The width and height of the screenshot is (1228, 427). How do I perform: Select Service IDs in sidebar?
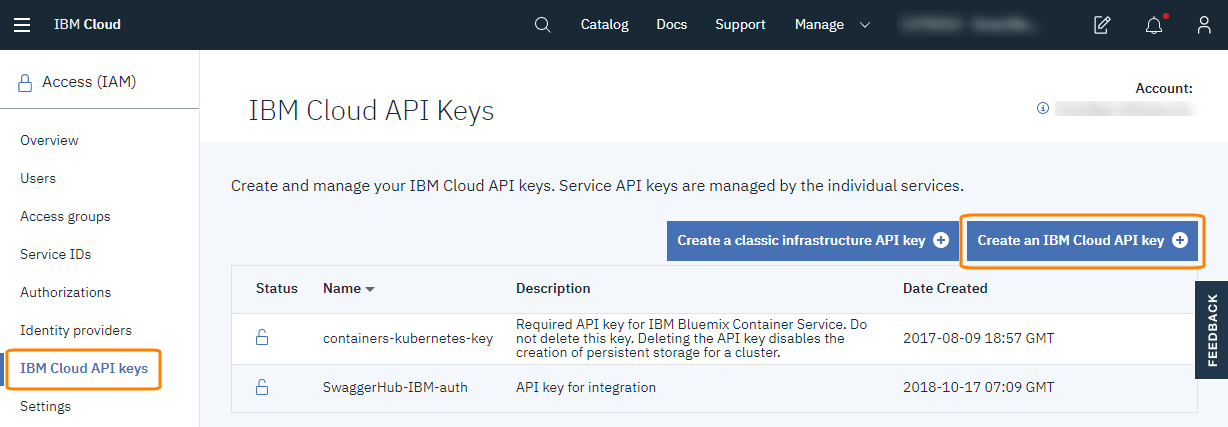[55, 255]
